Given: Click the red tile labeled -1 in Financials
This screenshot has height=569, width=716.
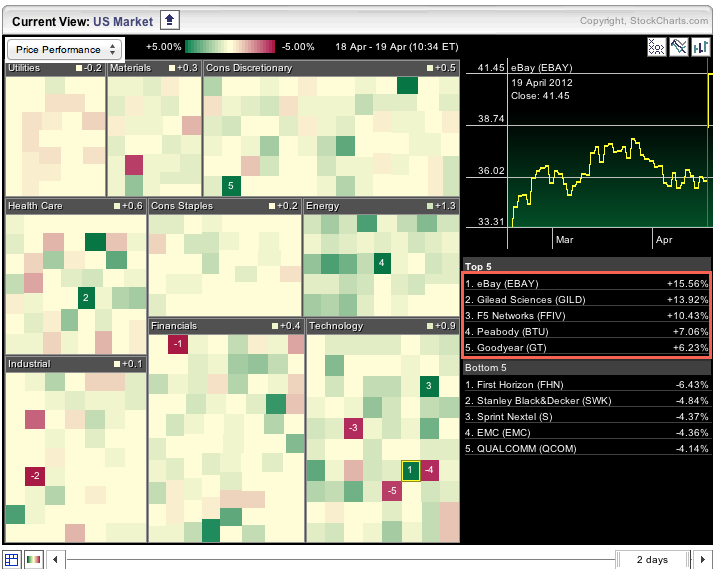Looking at the screenshot, I should (x=178, y=344).
